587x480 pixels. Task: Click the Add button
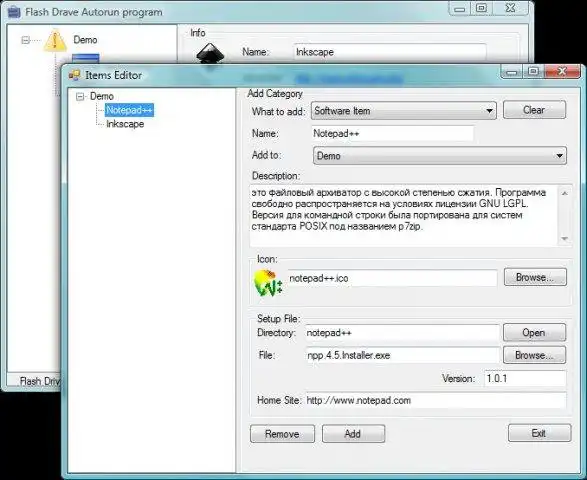pos(353,434)
